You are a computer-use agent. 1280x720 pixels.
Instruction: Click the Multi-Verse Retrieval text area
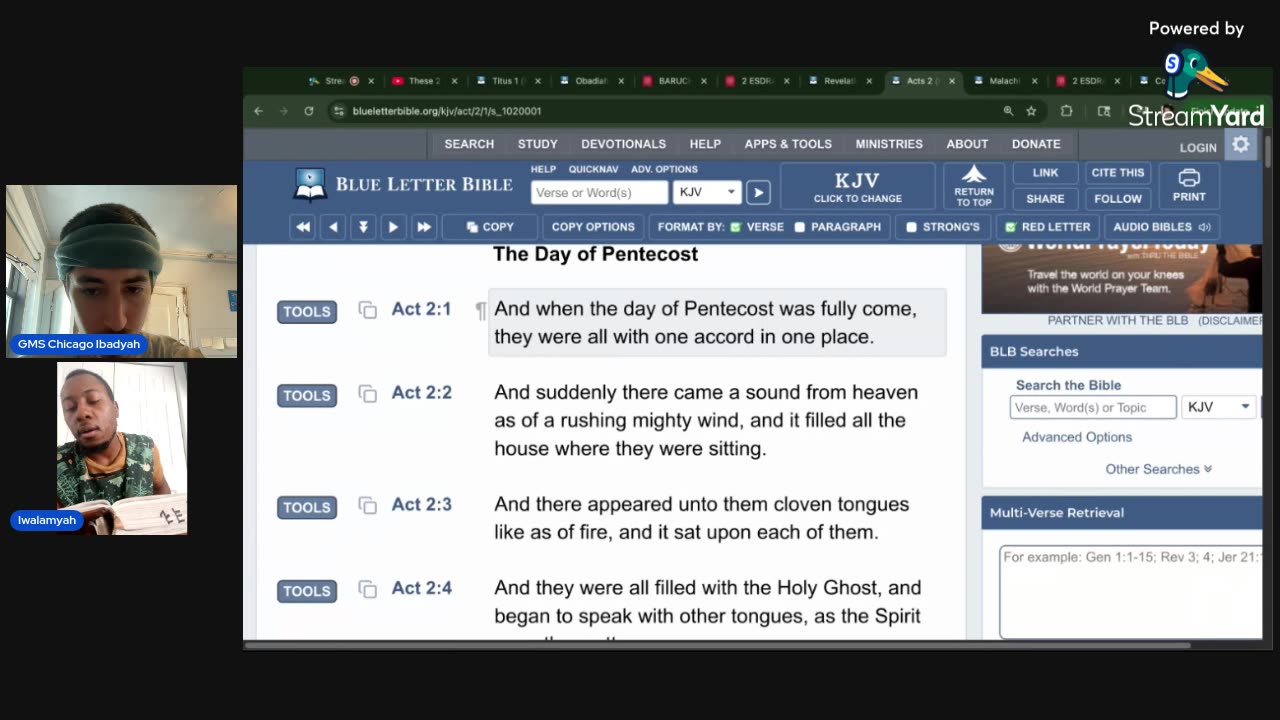click(x=1131, y=591)
